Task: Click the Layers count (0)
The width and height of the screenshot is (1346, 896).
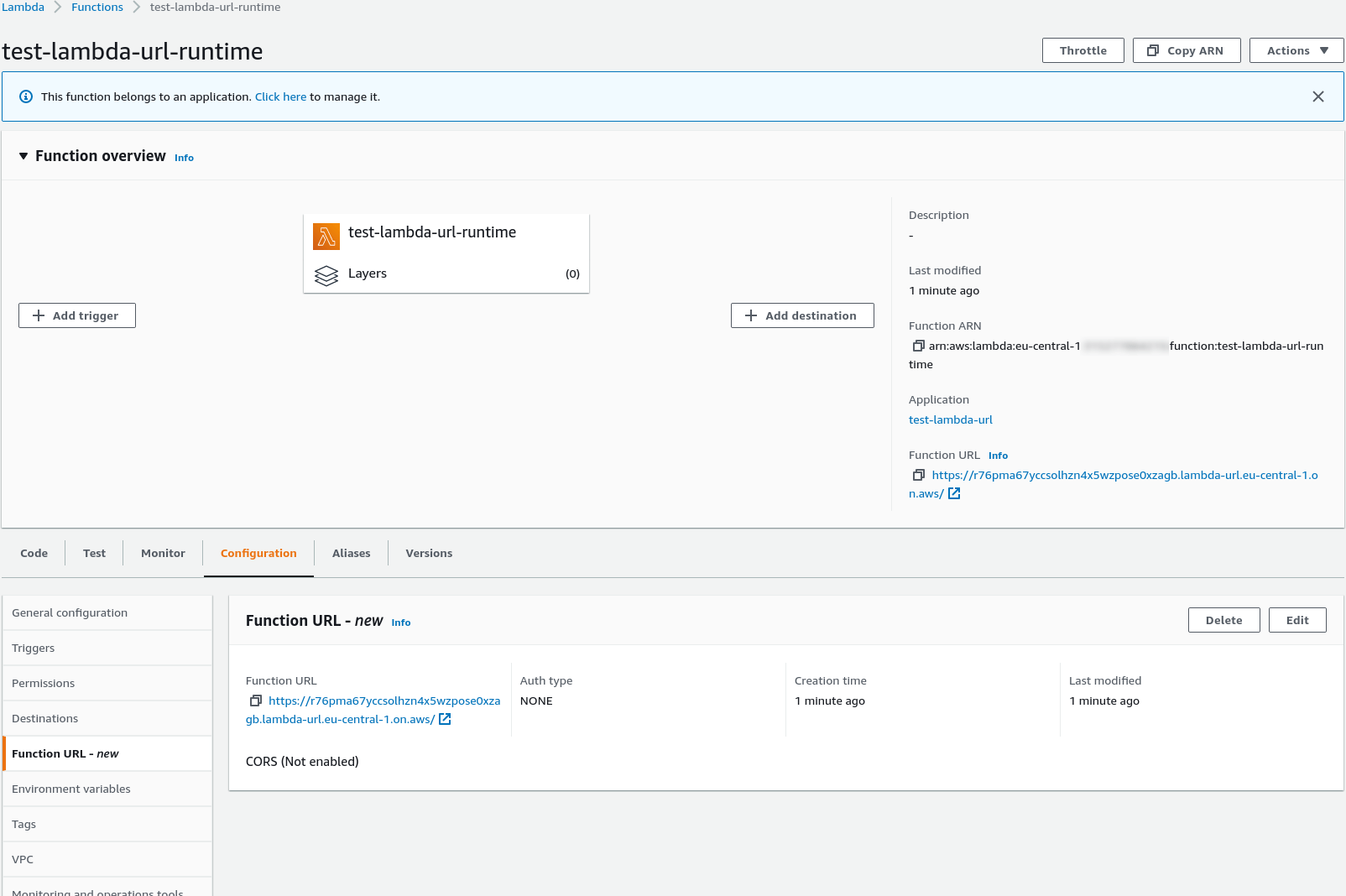Action: [572, 273]
